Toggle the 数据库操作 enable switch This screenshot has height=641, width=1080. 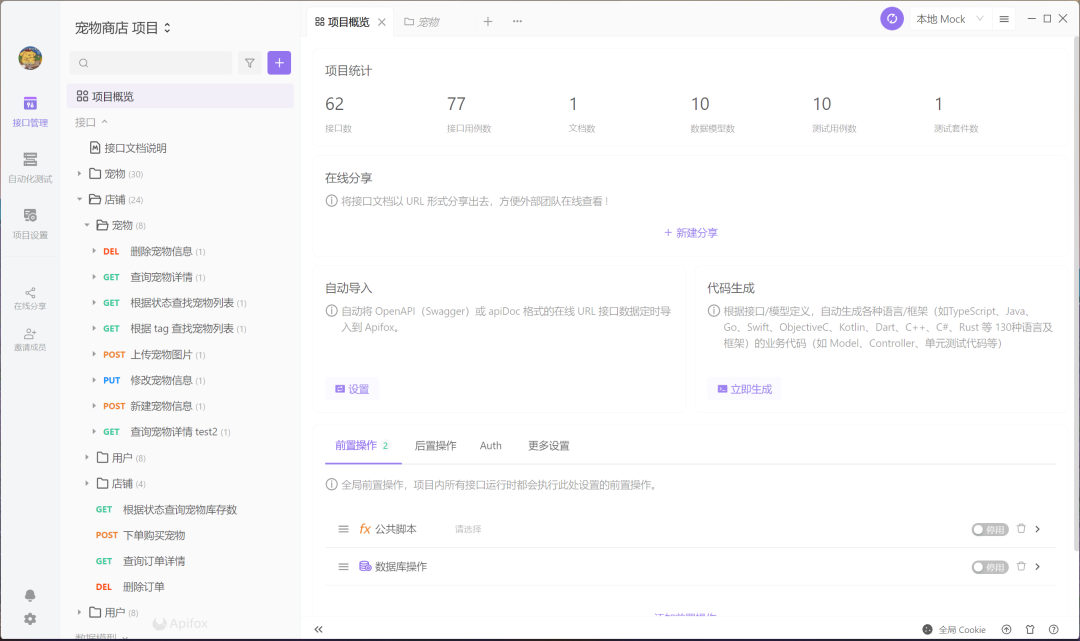click(x=990, y=567)
